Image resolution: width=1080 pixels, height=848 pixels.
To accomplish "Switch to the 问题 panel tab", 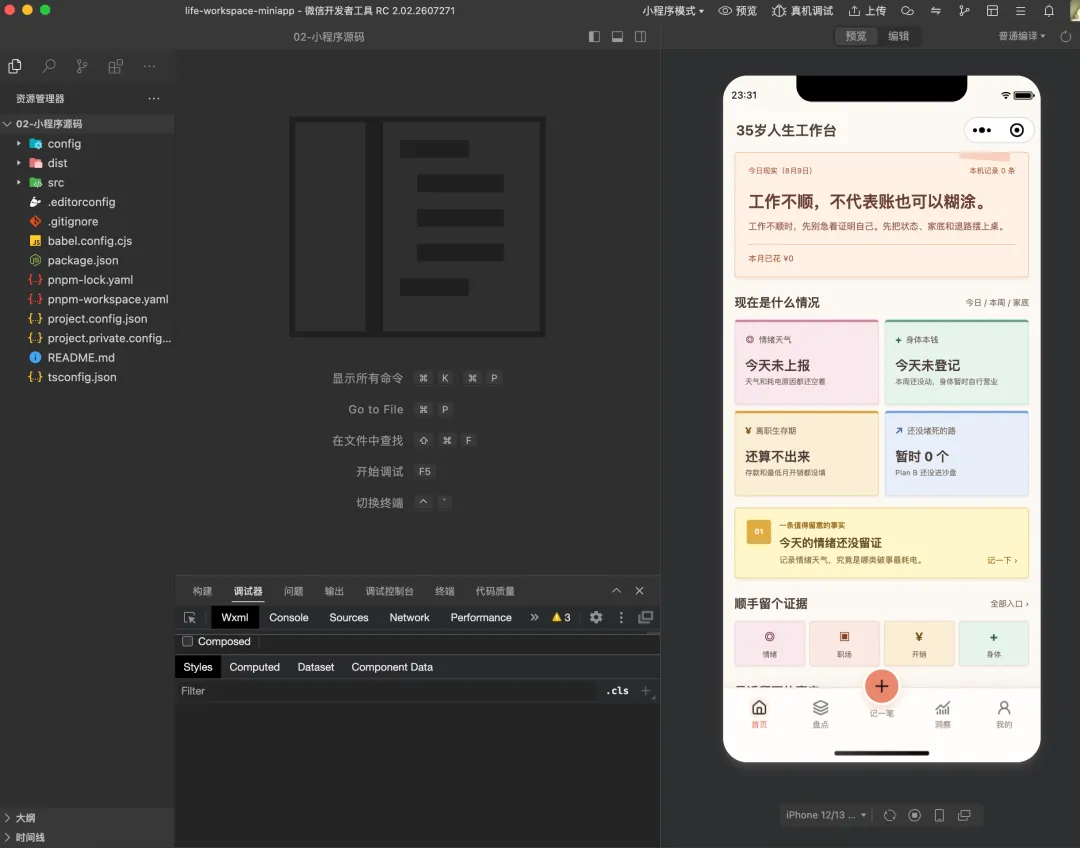I will pyautogui.click(x=293, y=591).
